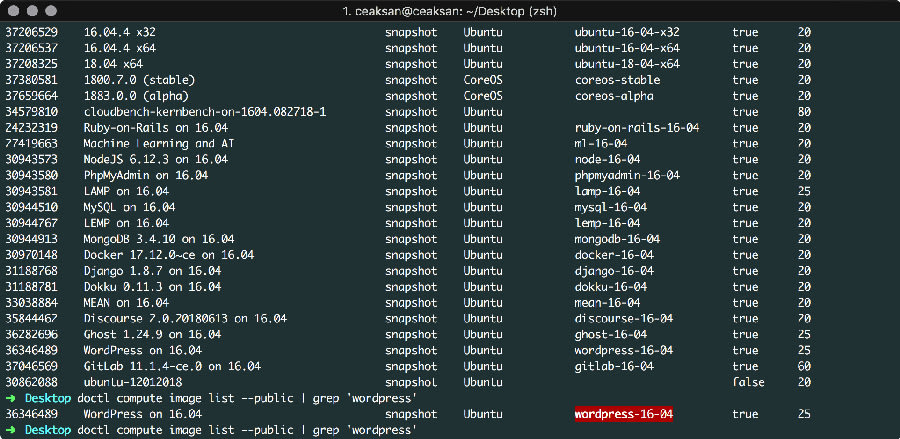Click the terminal window title text

pyautogui.click(x=449, y=11)
